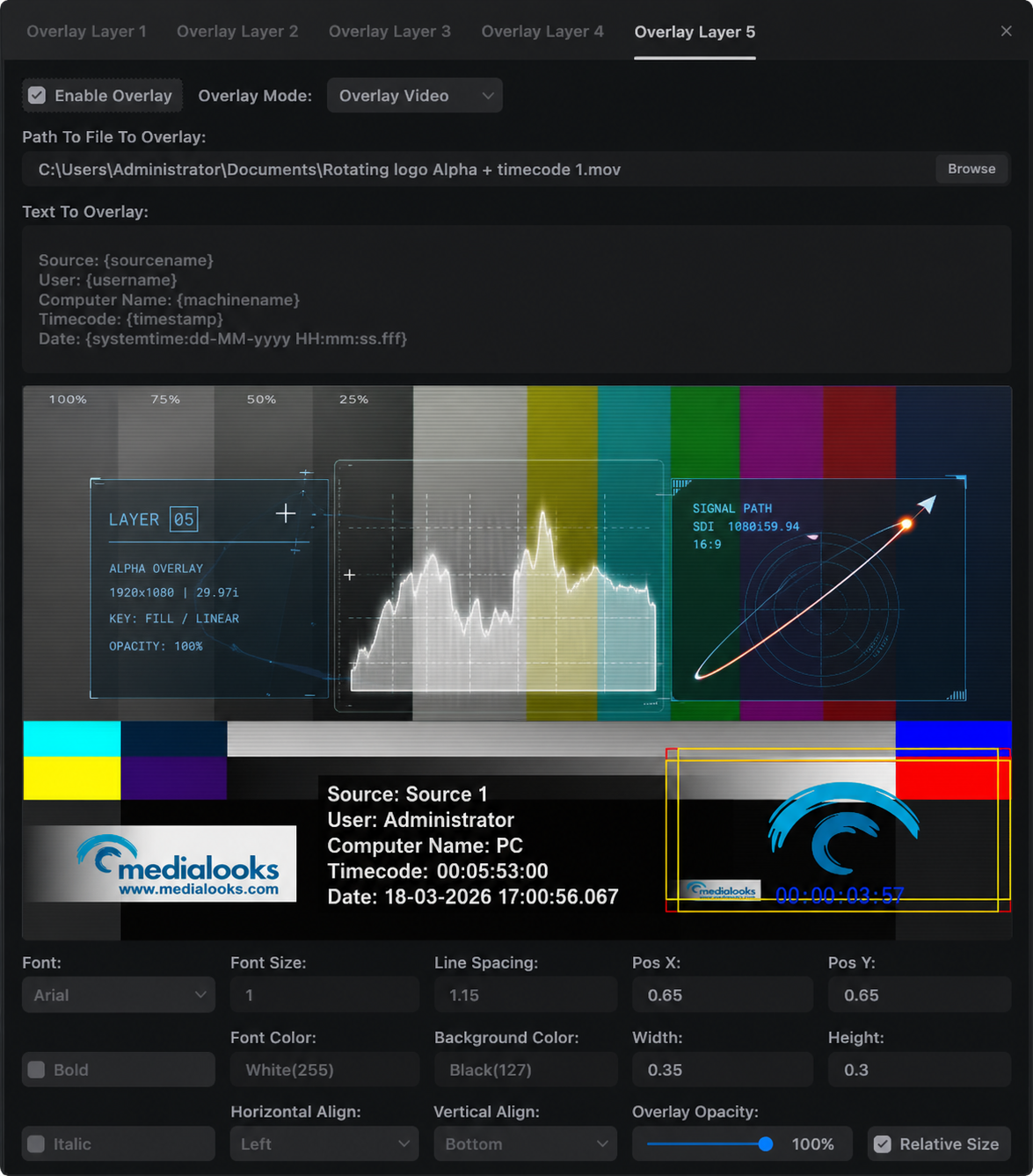Click the blue overlay timecode 00:00:03:57
Screen dimensions: 1033x1176
839,896
